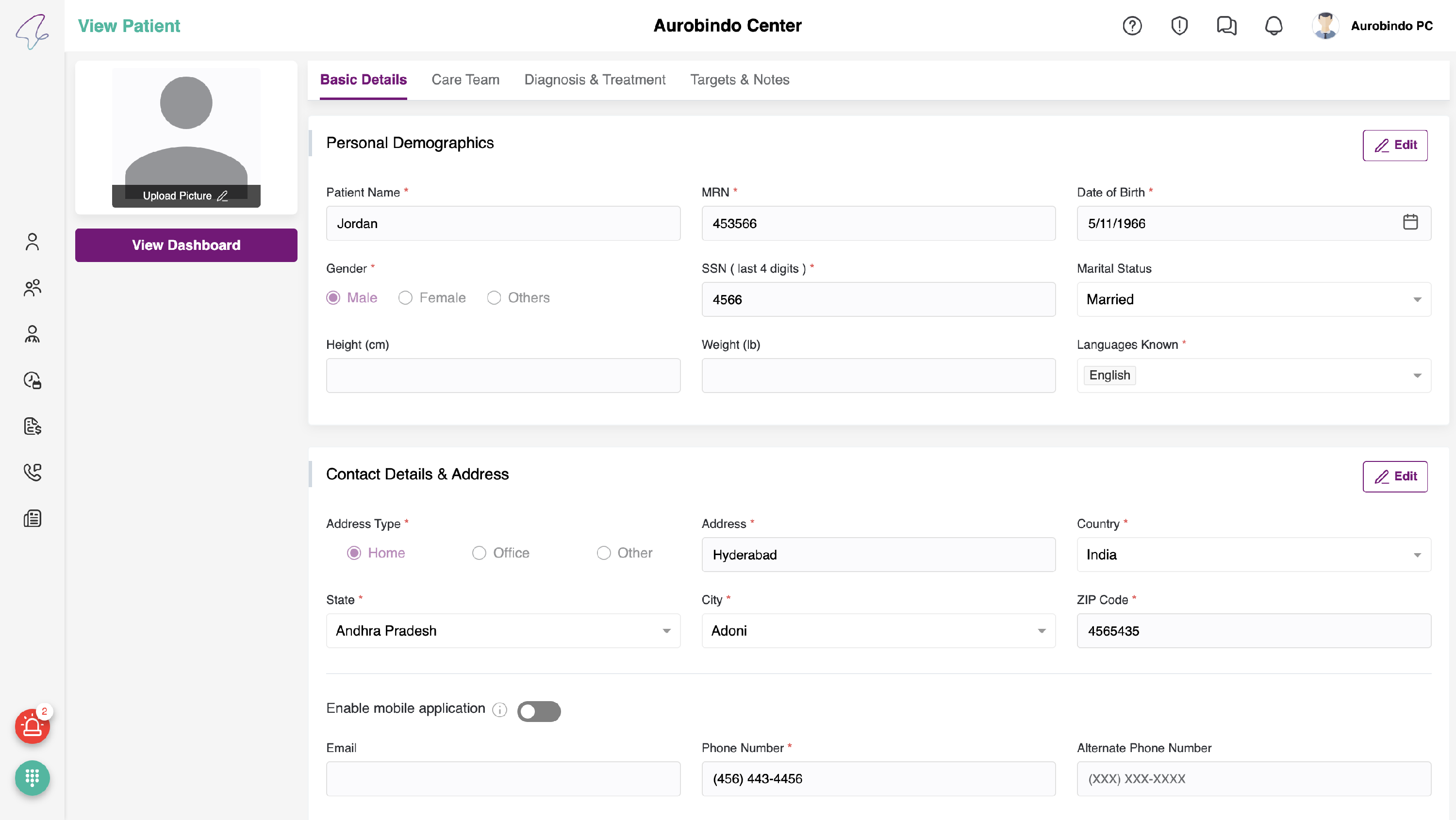Expand the Marital Status dropdown
This screenshot has height=820, width=1456.
1253,299
